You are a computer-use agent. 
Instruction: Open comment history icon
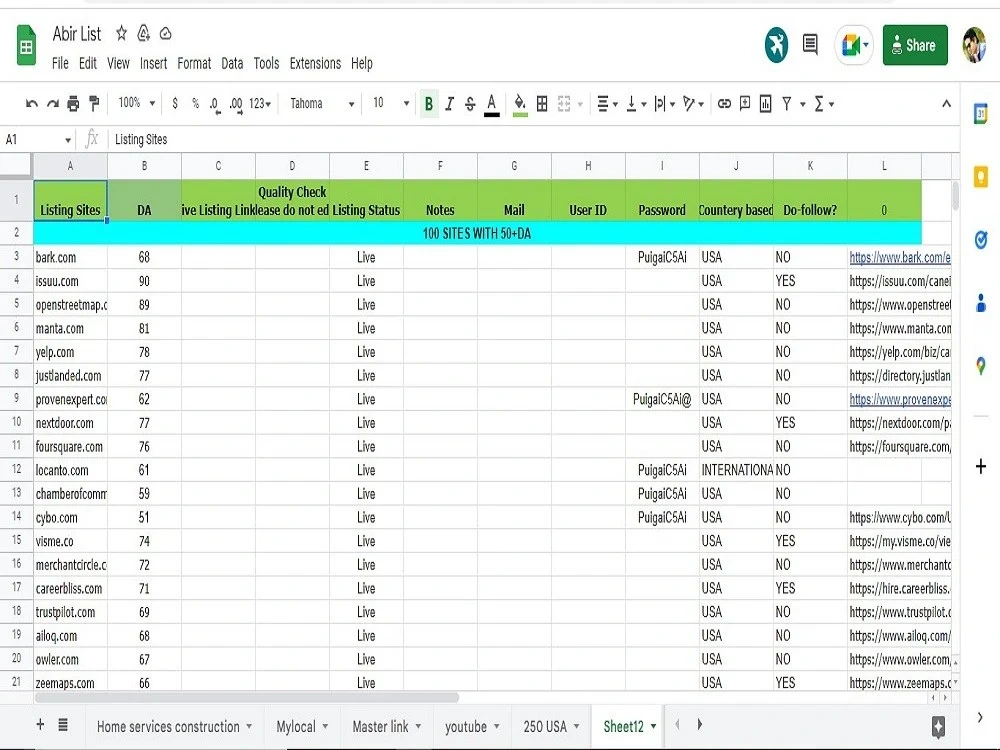(810, 45)
